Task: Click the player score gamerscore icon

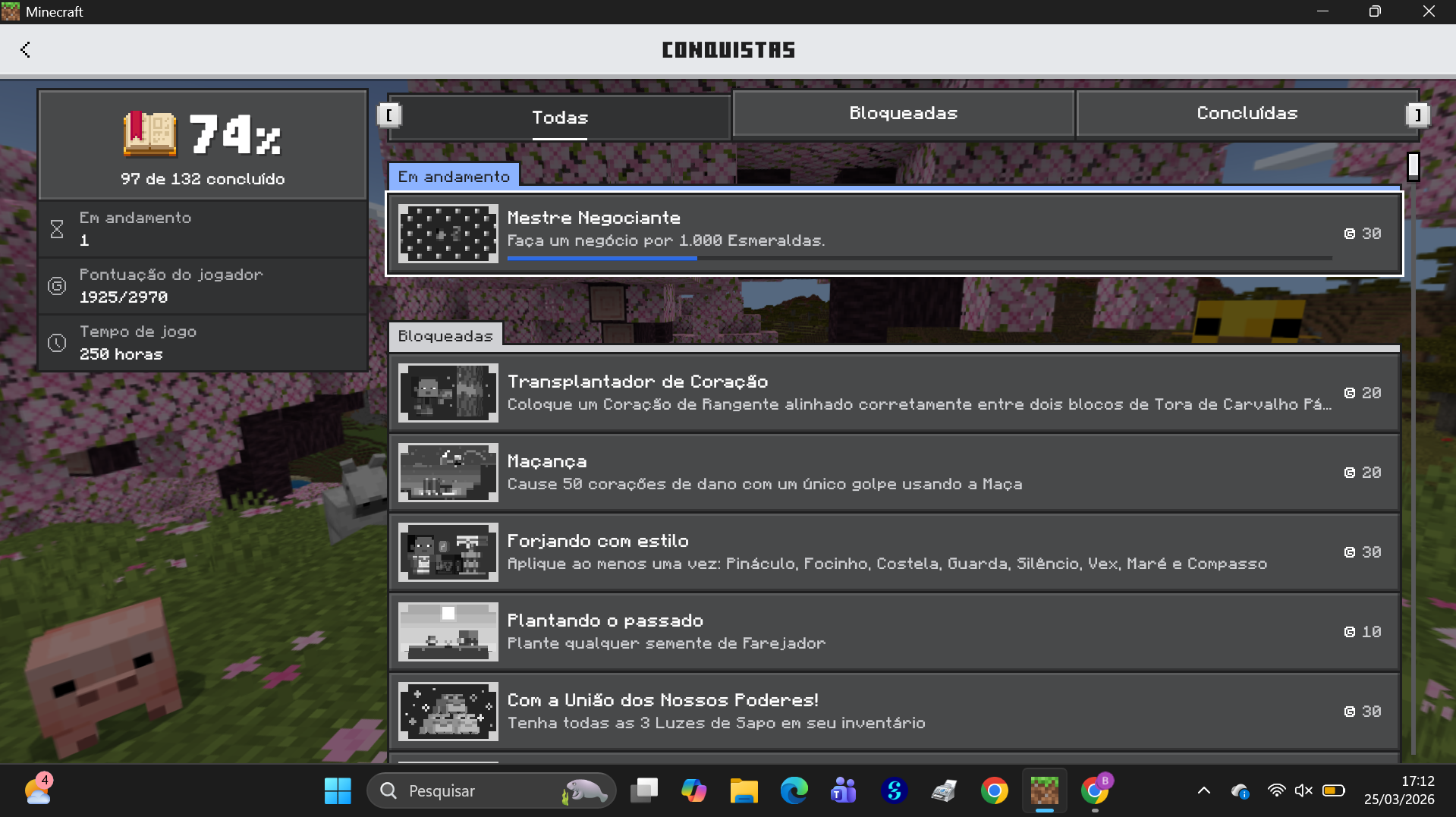Action: tap(57, 286)
